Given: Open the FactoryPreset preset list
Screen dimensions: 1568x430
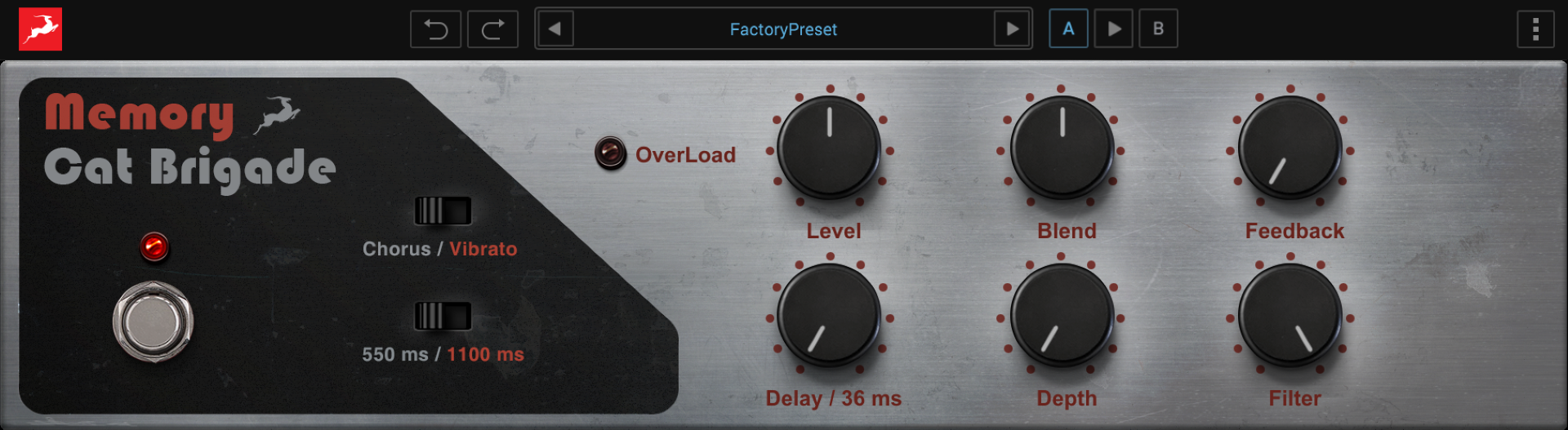Looking at the screenshot, I should pyautogui.click(x=783, y=29).
